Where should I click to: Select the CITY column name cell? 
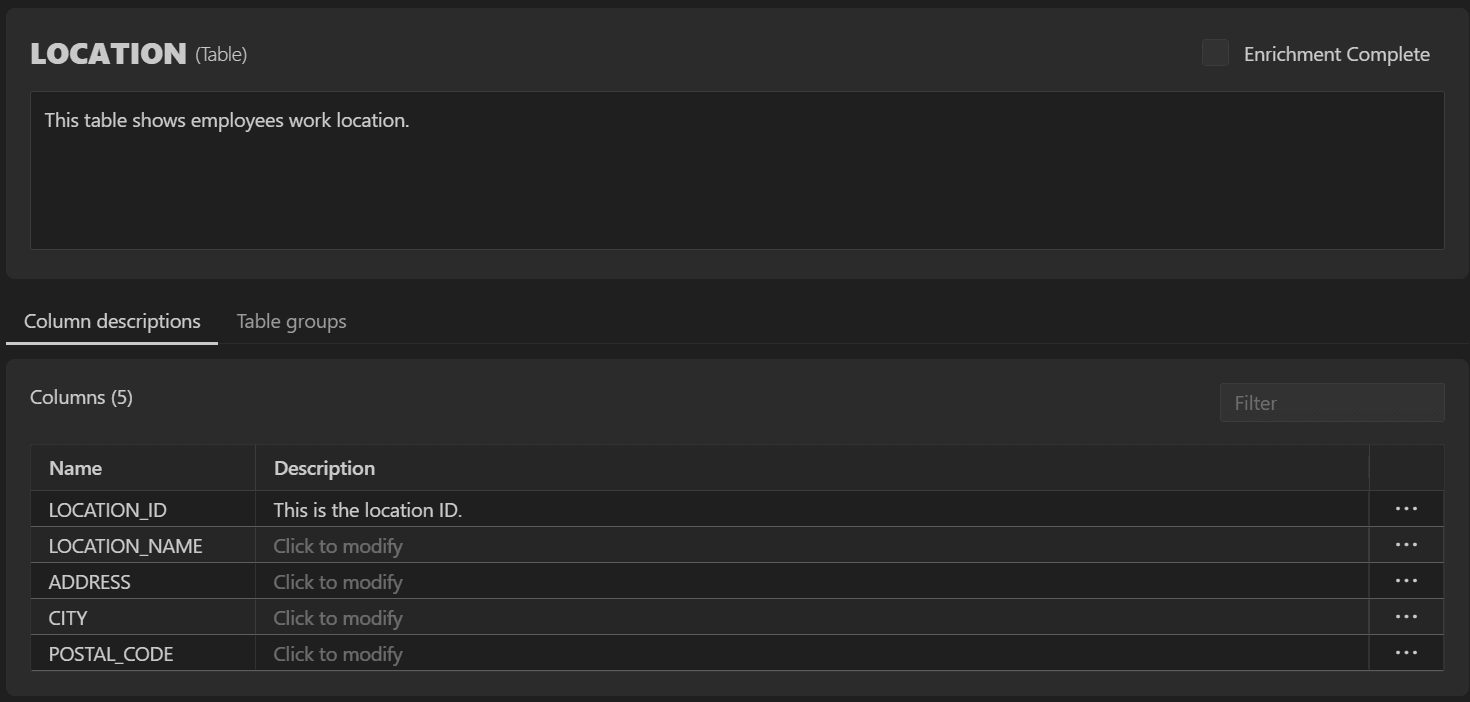(x=143, y=617)
